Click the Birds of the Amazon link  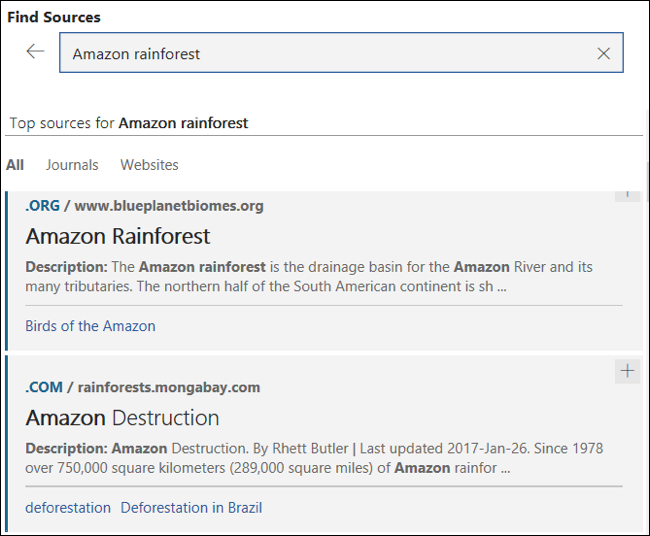[x=90, y=326]
